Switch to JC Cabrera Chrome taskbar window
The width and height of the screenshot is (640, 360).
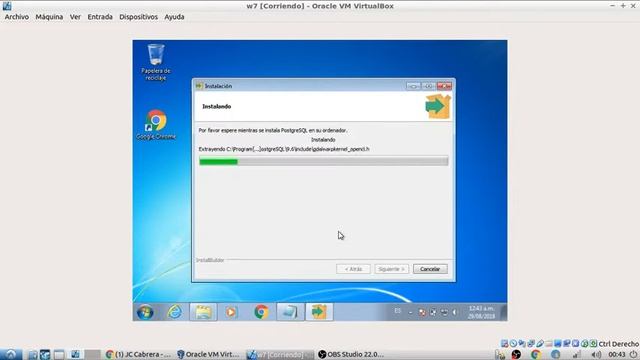tap(138, 354)
